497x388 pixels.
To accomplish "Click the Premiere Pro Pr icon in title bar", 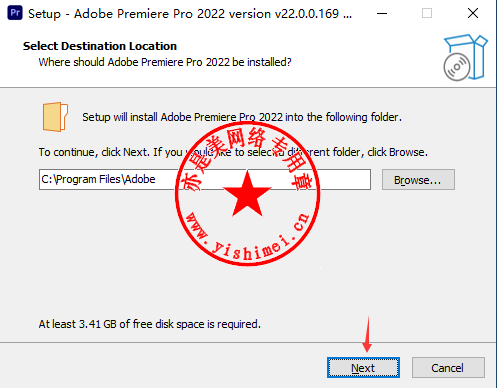I will pos(15,13).
